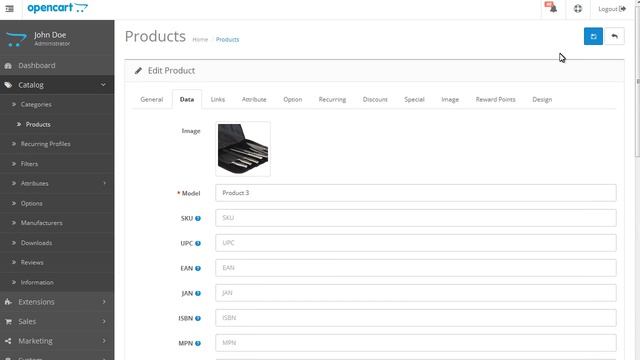This screenshot has width=640, height=360.
Task: Click the Edit Product pencil icon
Action: click(x=138, y=71)
